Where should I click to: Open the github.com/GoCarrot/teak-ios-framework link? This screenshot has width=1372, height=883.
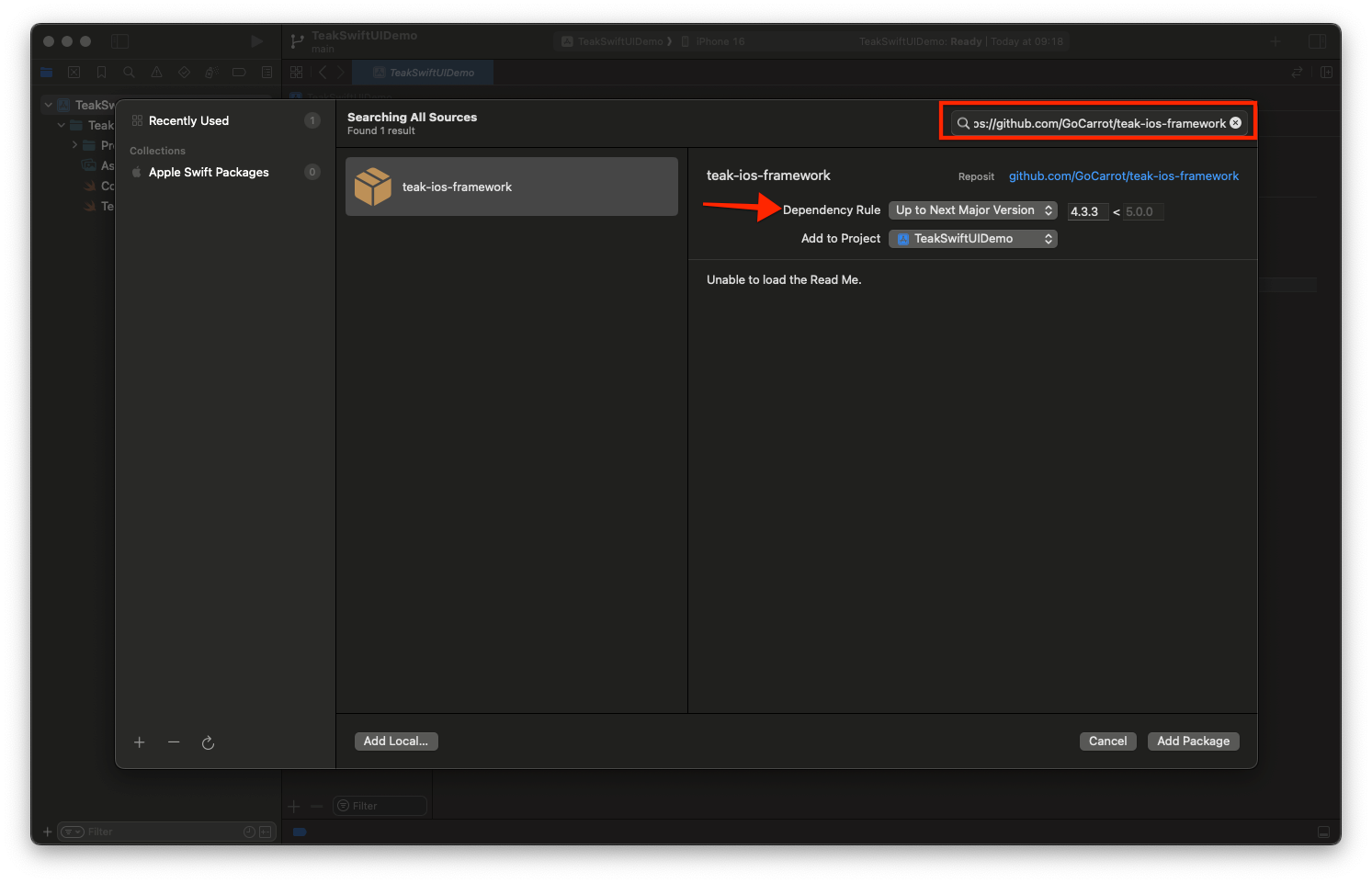pos(1124,176)
